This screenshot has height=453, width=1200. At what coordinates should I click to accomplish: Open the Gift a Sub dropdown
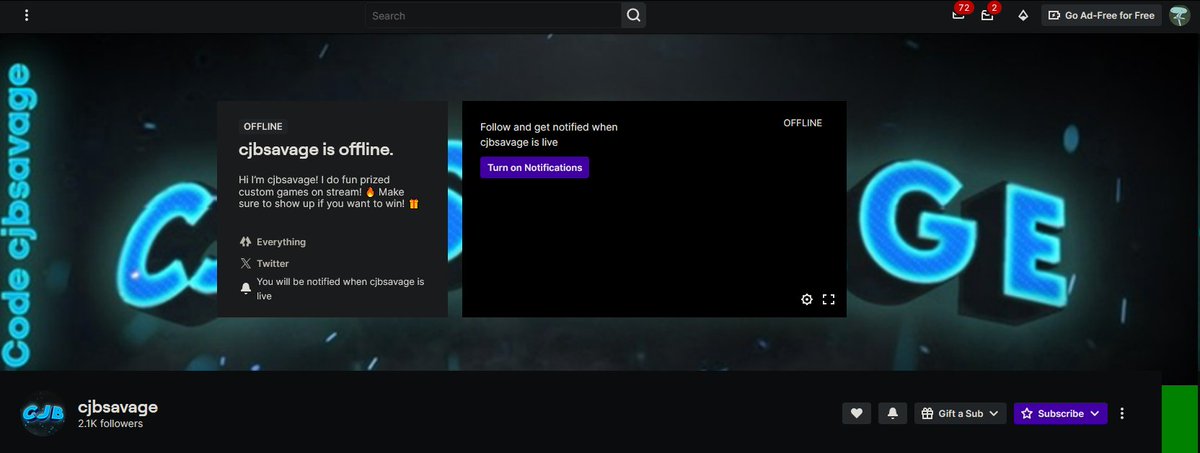[960, 413]
